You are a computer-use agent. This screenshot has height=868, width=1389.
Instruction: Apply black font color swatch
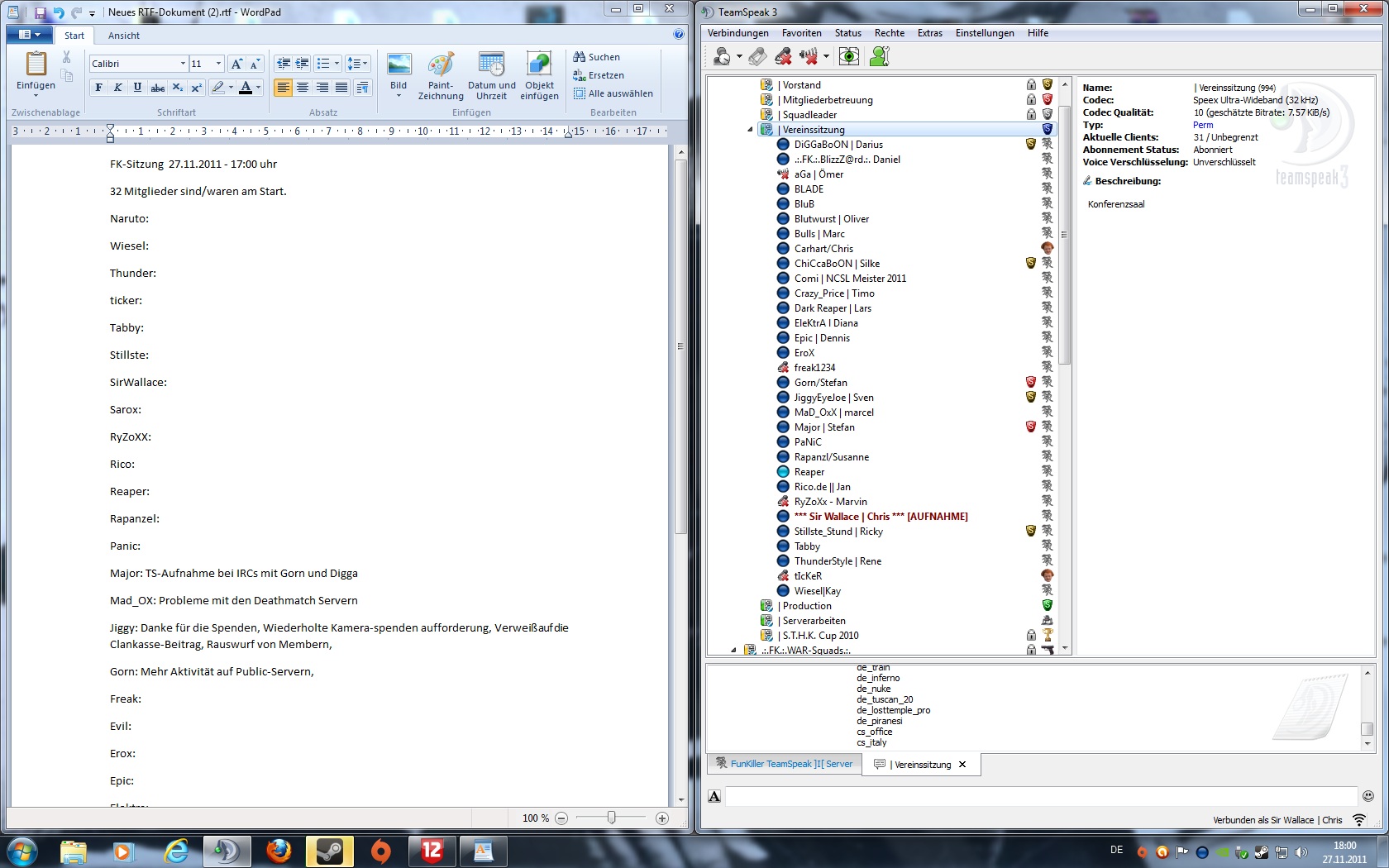tap(246, 88)
